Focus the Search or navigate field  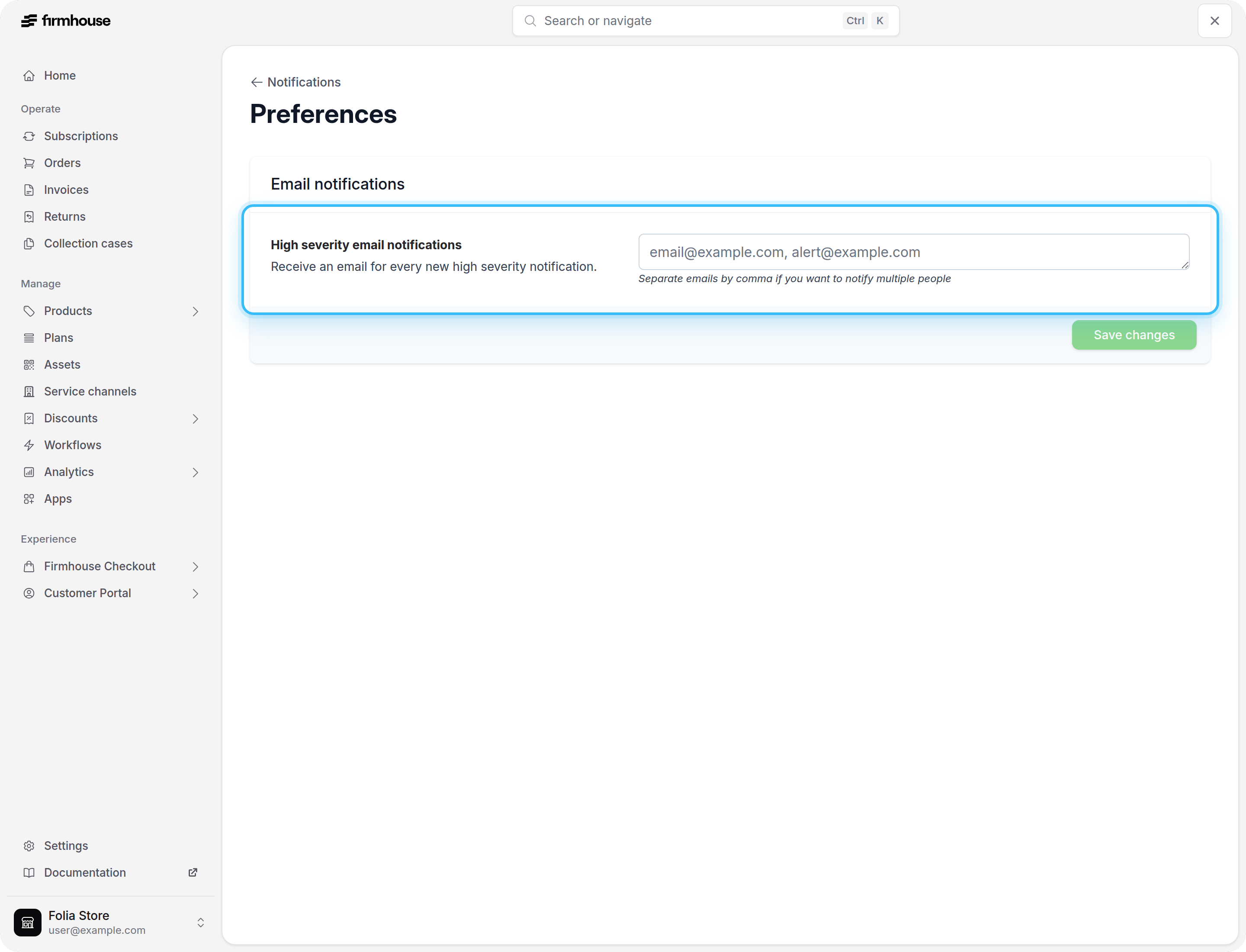706,21
